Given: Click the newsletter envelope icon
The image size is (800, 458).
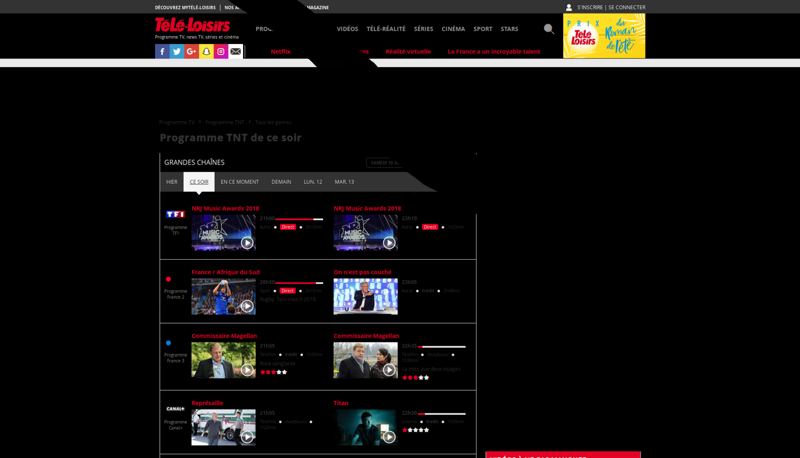Looking at the screenshot, I should point(235,51).
